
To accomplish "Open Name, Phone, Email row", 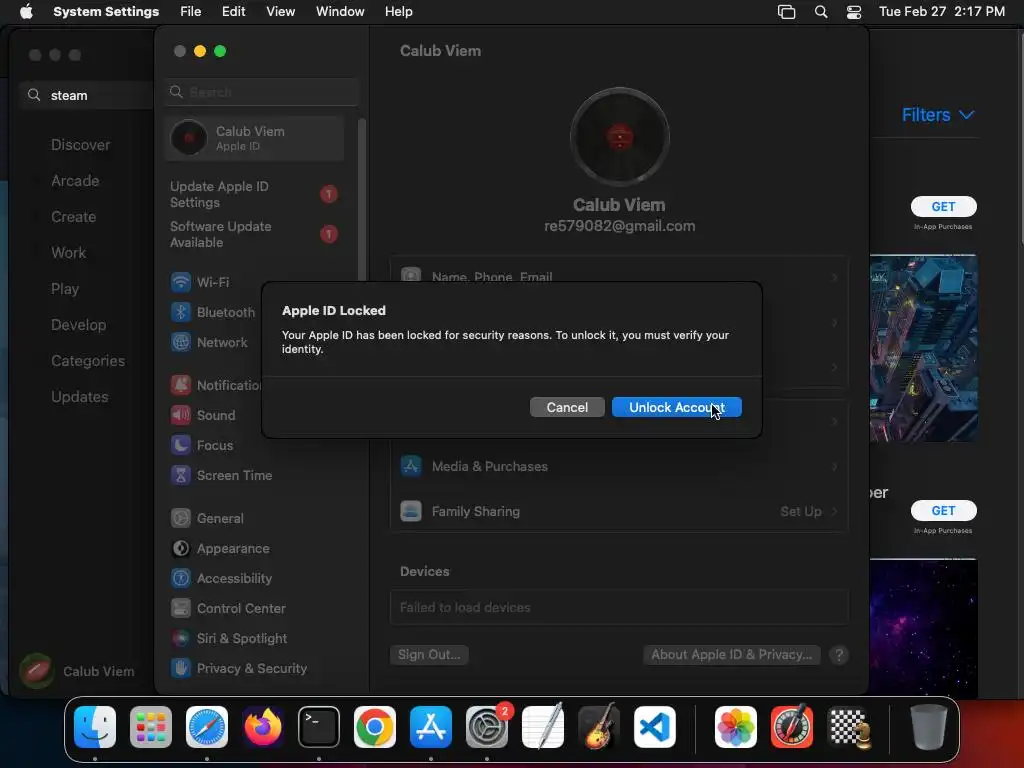I will pyautogui.click(x=619, y=276).
